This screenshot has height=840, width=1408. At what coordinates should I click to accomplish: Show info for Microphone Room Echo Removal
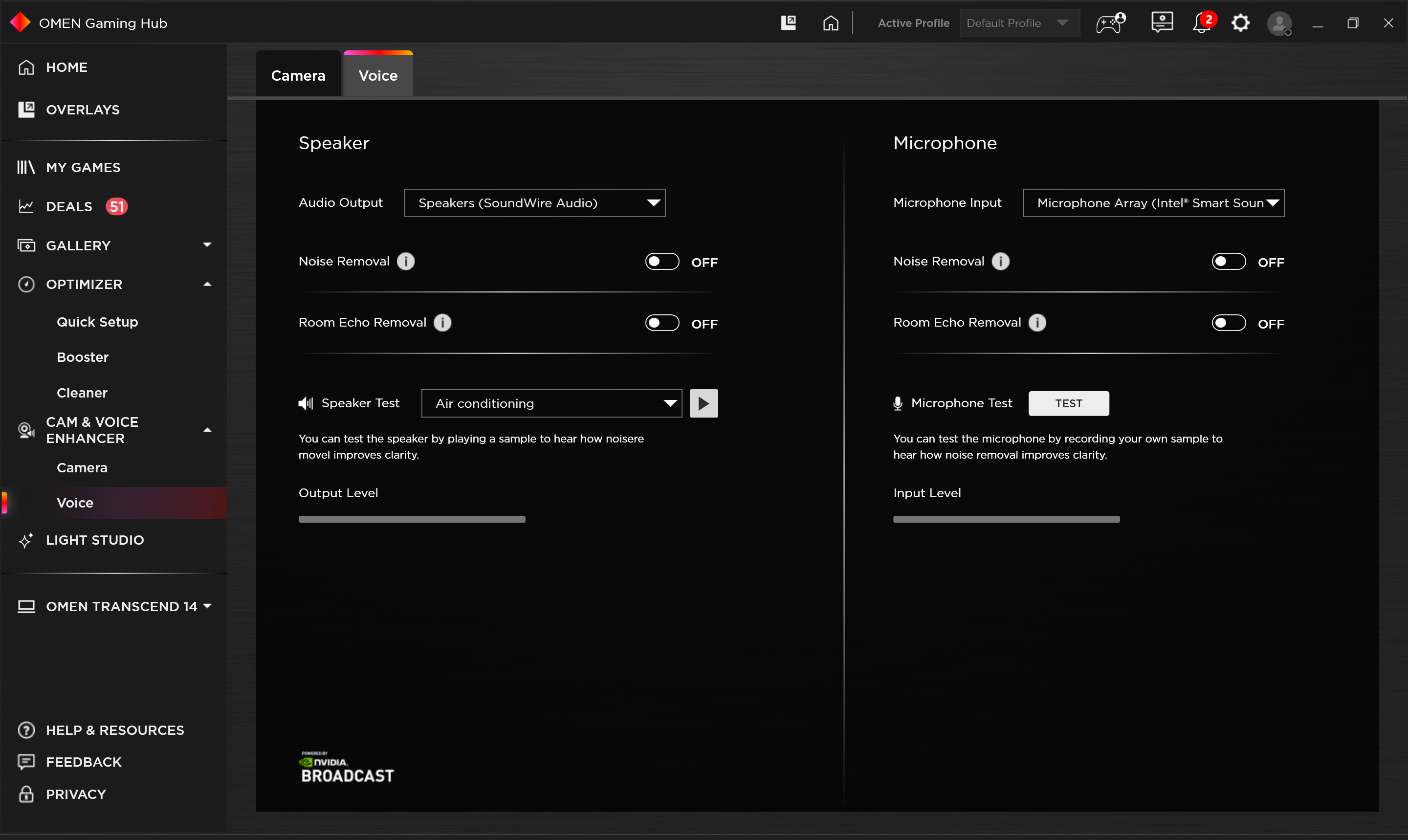click(1037, 323)
